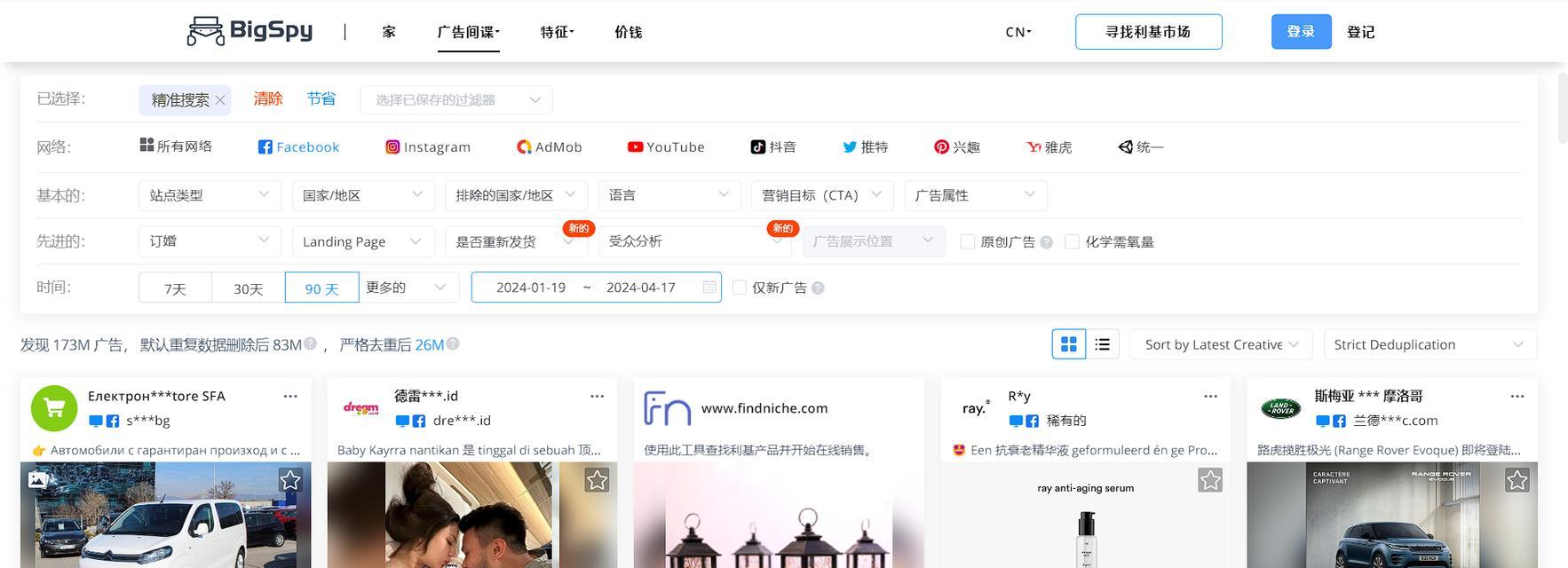This screenshot has height=568, width=1568.
Task: Click the start date 2024-01-19 field
Action: coord(531,288)
